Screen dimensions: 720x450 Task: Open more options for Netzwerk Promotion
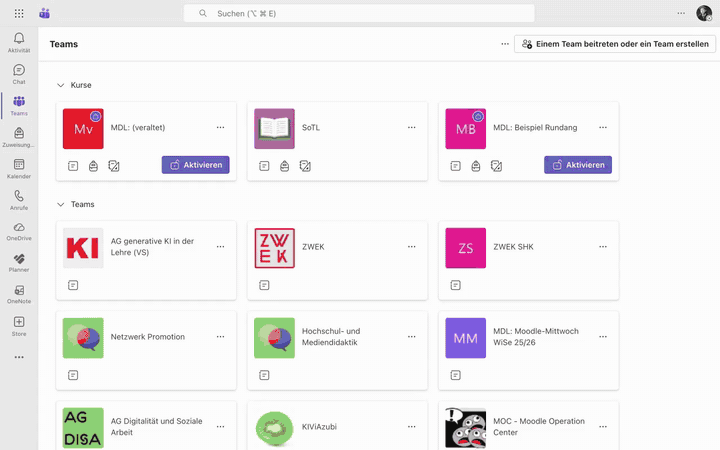pos(220,337)
